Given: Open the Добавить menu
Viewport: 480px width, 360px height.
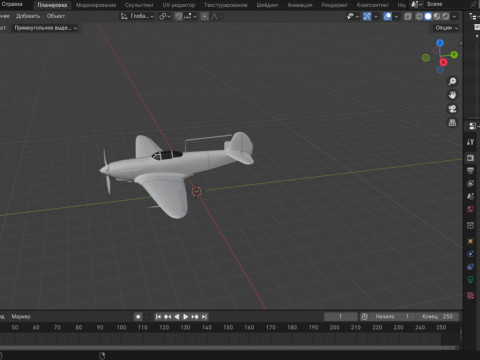Looking at the screenshot, I should (28, 16).
